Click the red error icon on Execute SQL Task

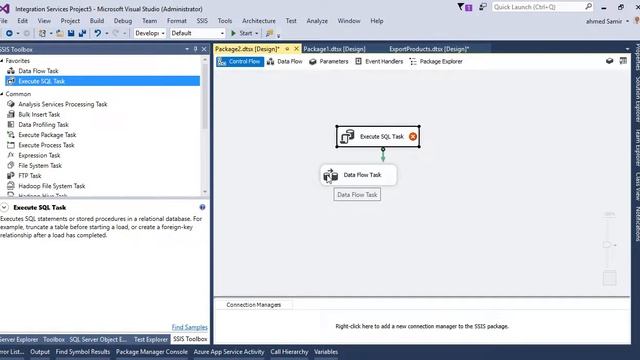pyautogui.click(x=413, y=136)
